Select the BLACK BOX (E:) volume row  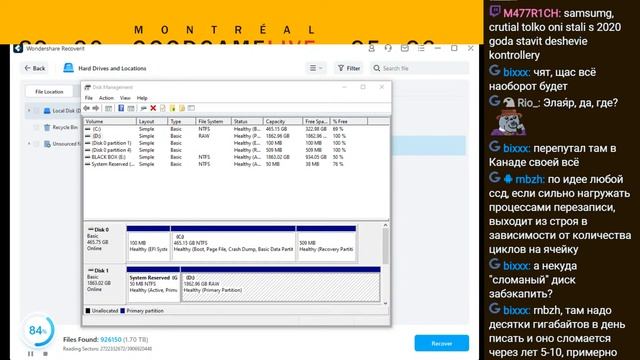coord(236,157)
